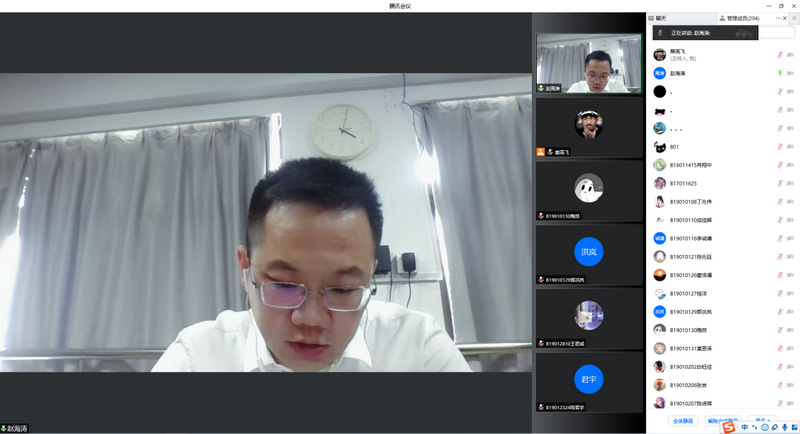Click the member search field
The width and height of the screenshot is (800, 434).
(777, 33)
